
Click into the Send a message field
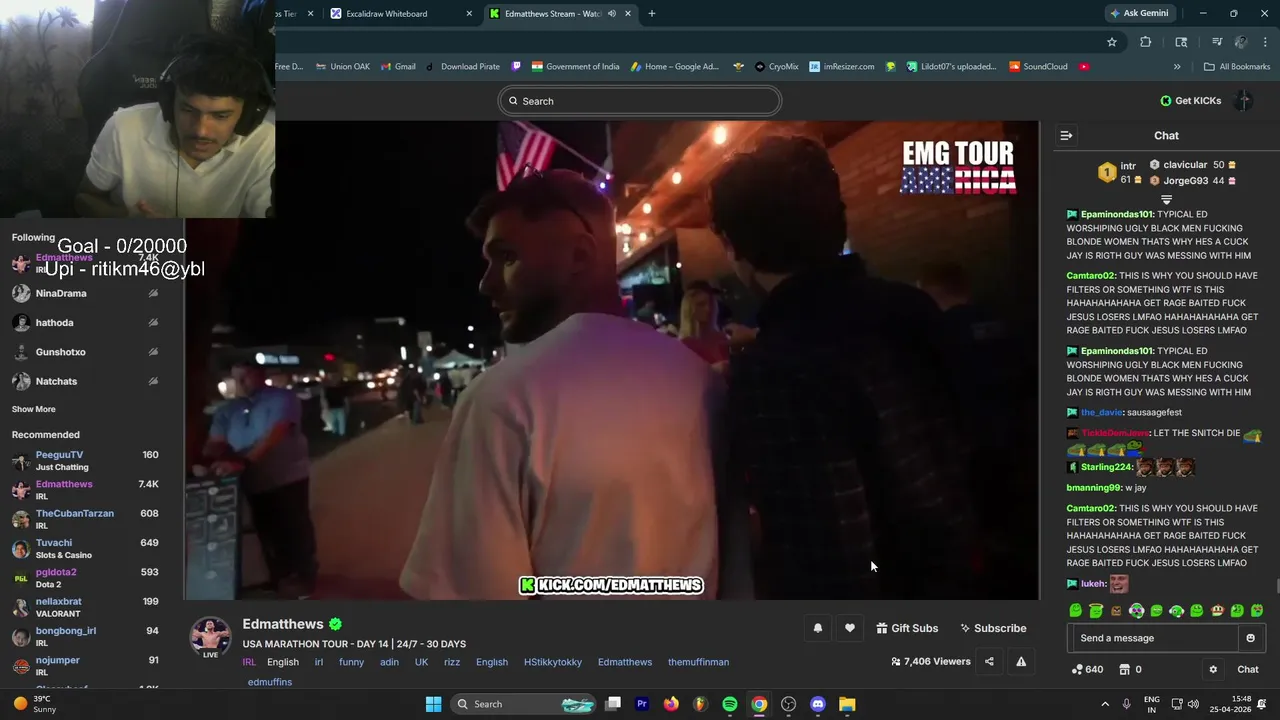tap(1154, 638)
